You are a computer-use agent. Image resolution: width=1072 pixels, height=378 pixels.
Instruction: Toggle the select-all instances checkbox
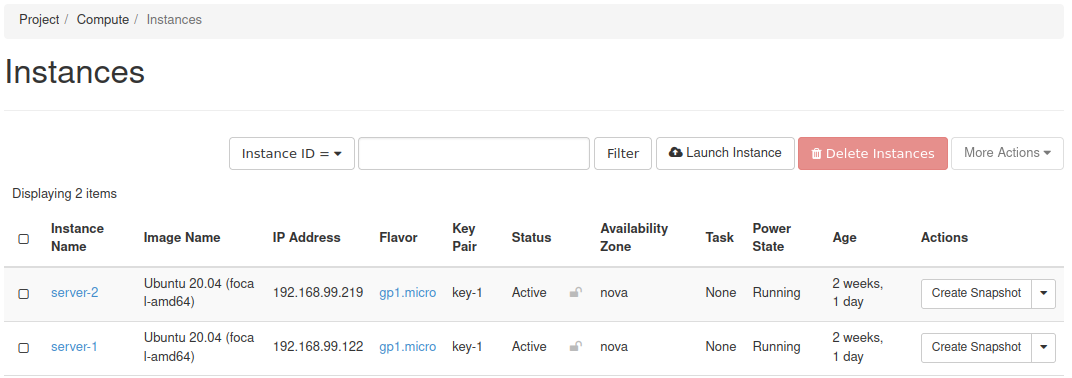(24, 239)
